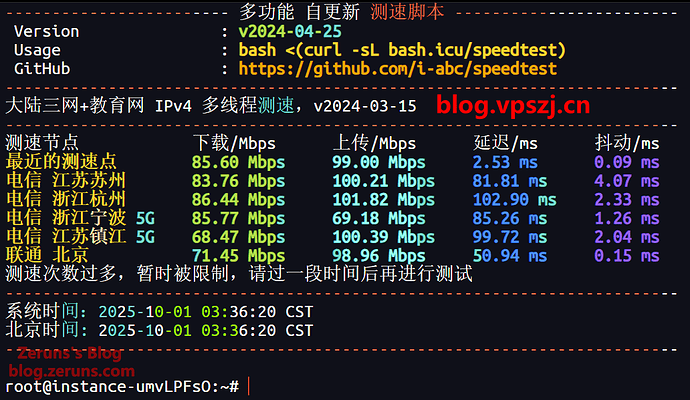Click the 测速脚本 title in red
Image resolution: width=690 pixels, height=400 pixels.
407,12
